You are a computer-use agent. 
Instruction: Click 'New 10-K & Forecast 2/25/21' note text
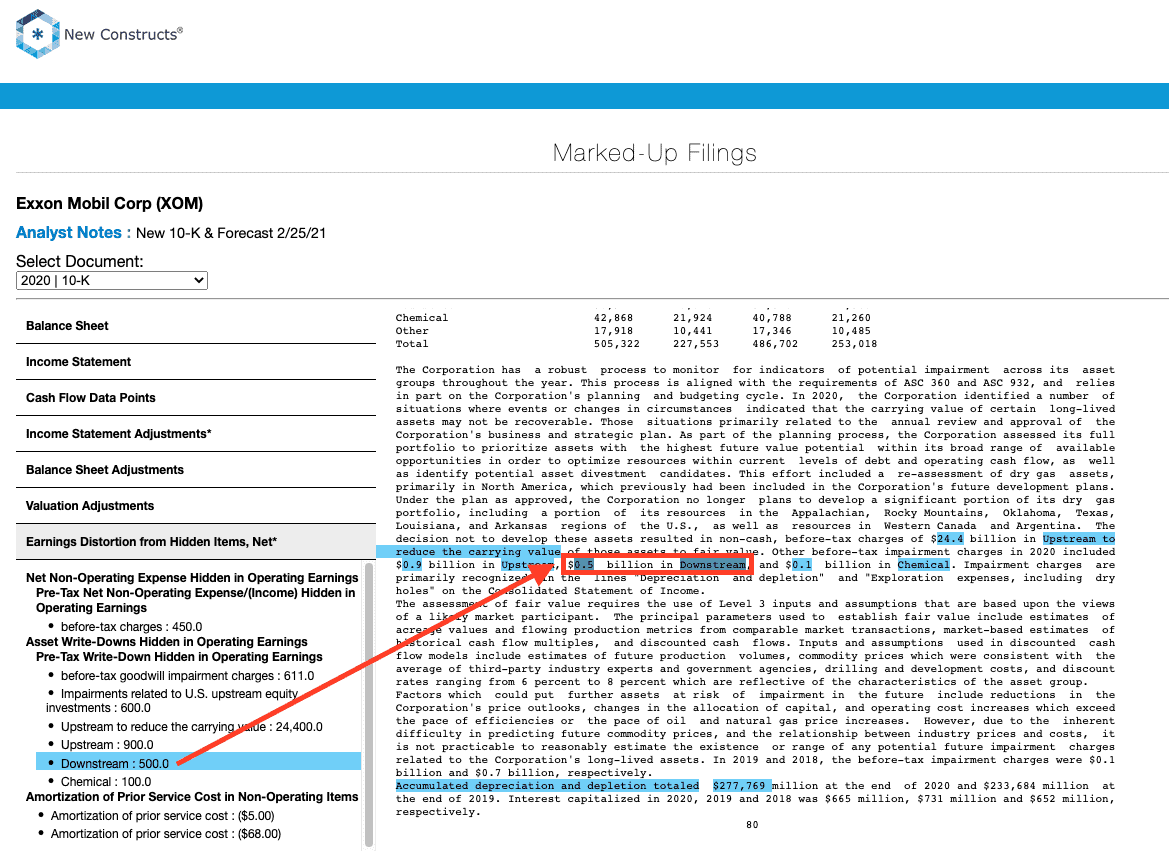[x=231, y=233]
